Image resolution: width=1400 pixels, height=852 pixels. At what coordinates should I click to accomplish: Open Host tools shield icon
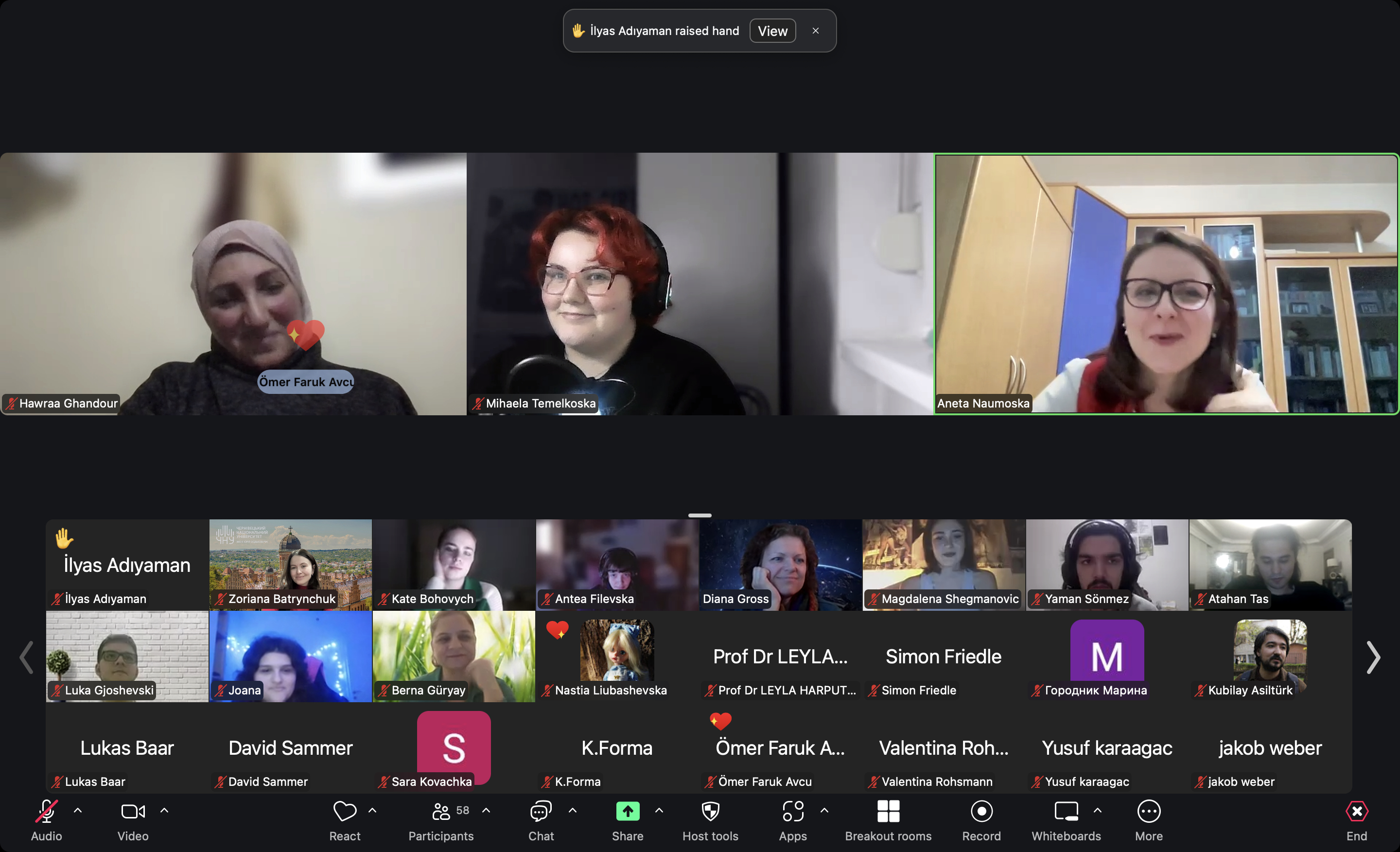710,811
